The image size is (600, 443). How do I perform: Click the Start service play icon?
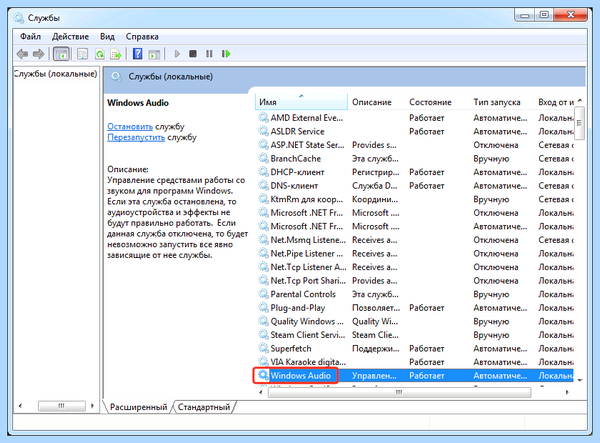pos(177,54)
